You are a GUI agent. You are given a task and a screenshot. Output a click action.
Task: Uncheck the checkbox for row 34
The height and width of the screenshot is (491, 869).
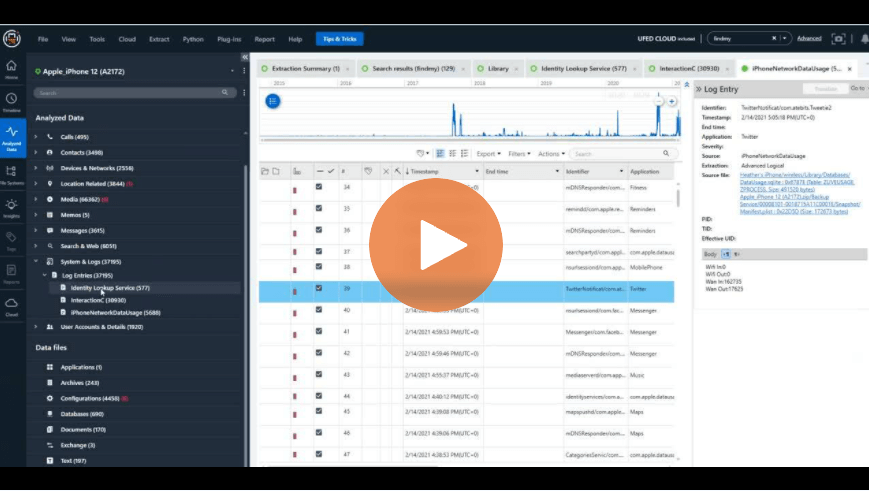319,187
